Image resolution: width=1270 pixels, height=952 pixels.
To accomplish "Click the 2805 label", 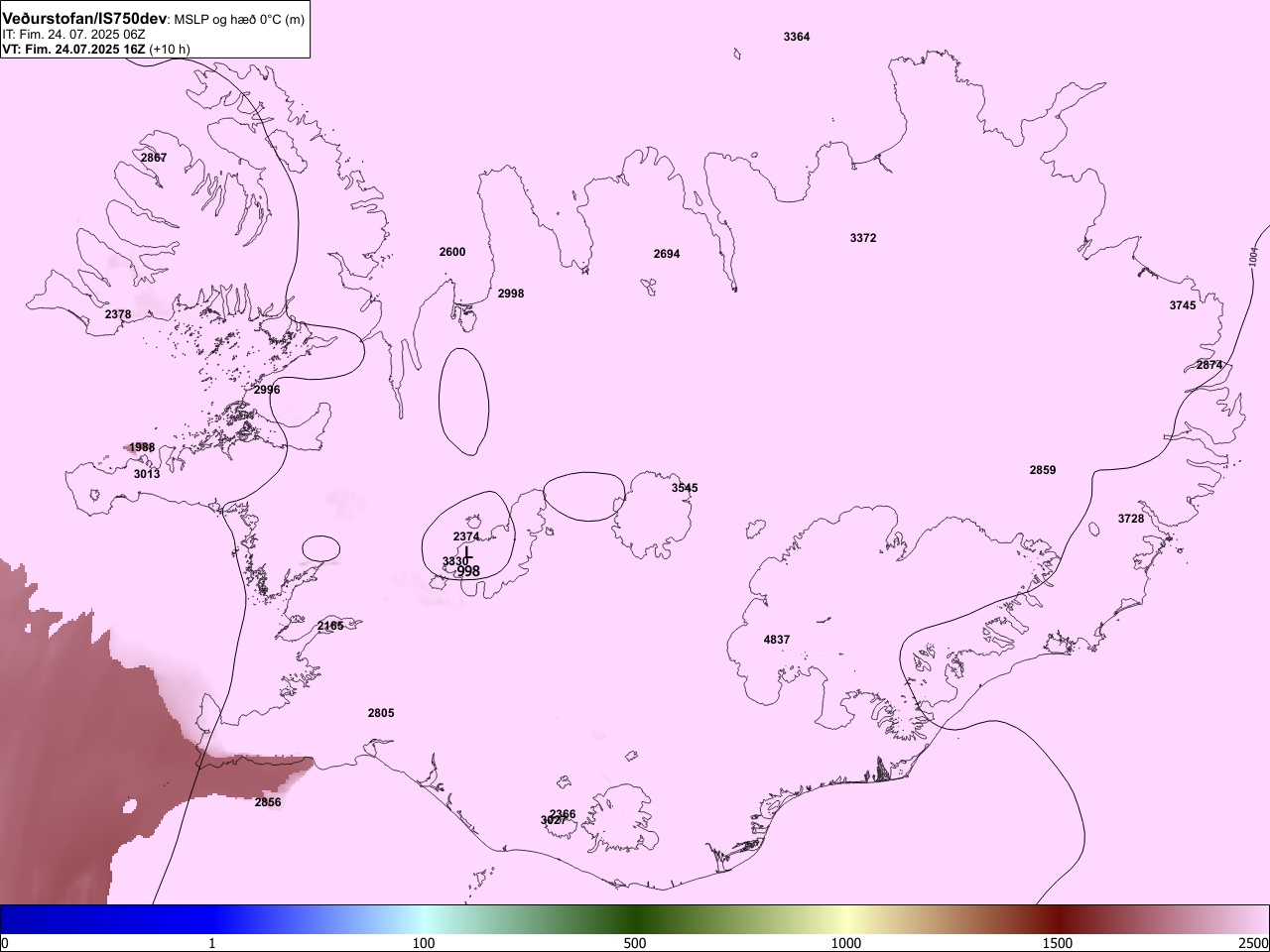I will click(x=381, y=713).
